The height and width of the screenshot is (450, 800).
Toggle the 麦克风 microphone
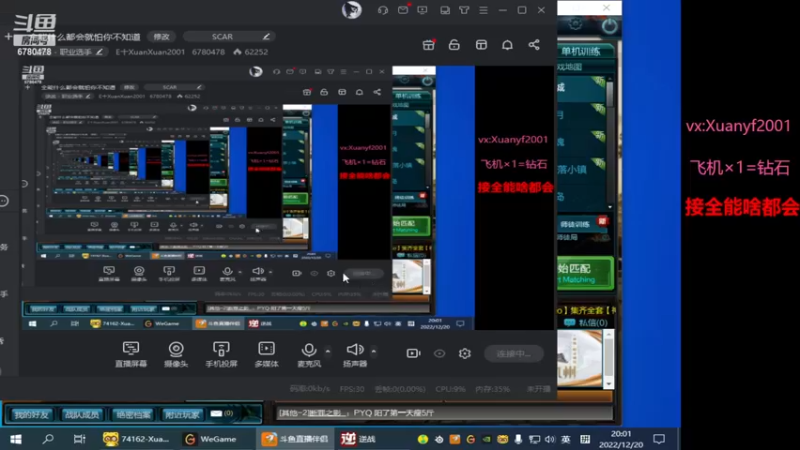pos(309,354)
